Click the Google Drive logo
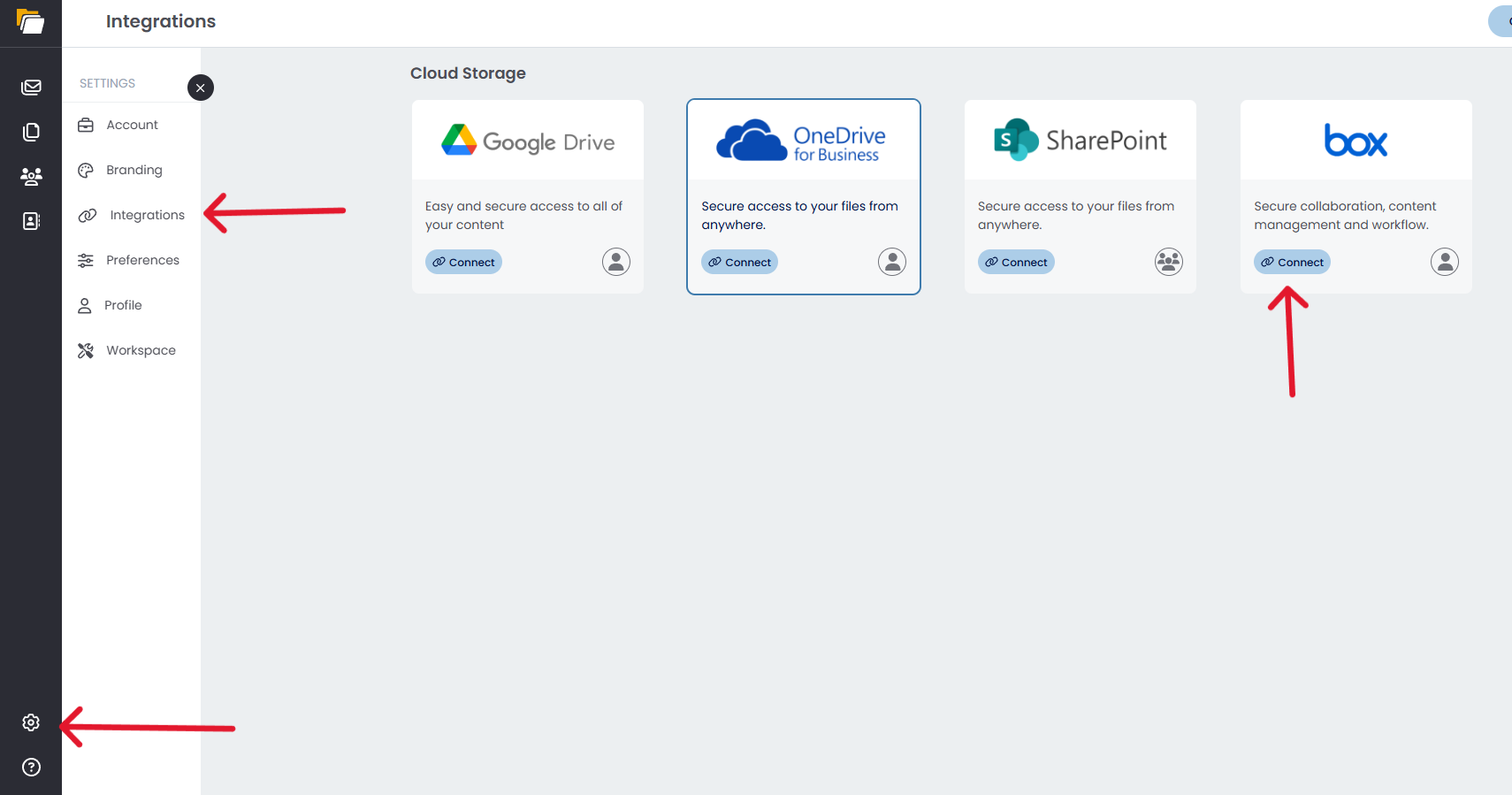The width and height of the screenshot is (1512, 795). point(528,141)
